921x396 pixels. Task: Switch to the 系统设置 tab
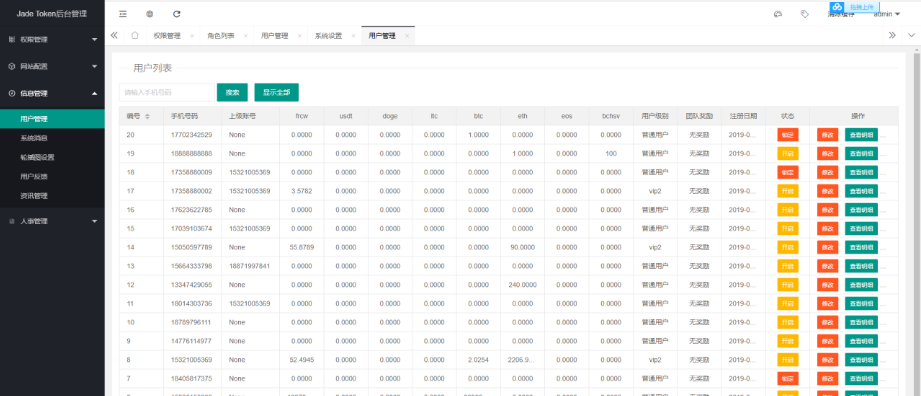coord(328,36)
